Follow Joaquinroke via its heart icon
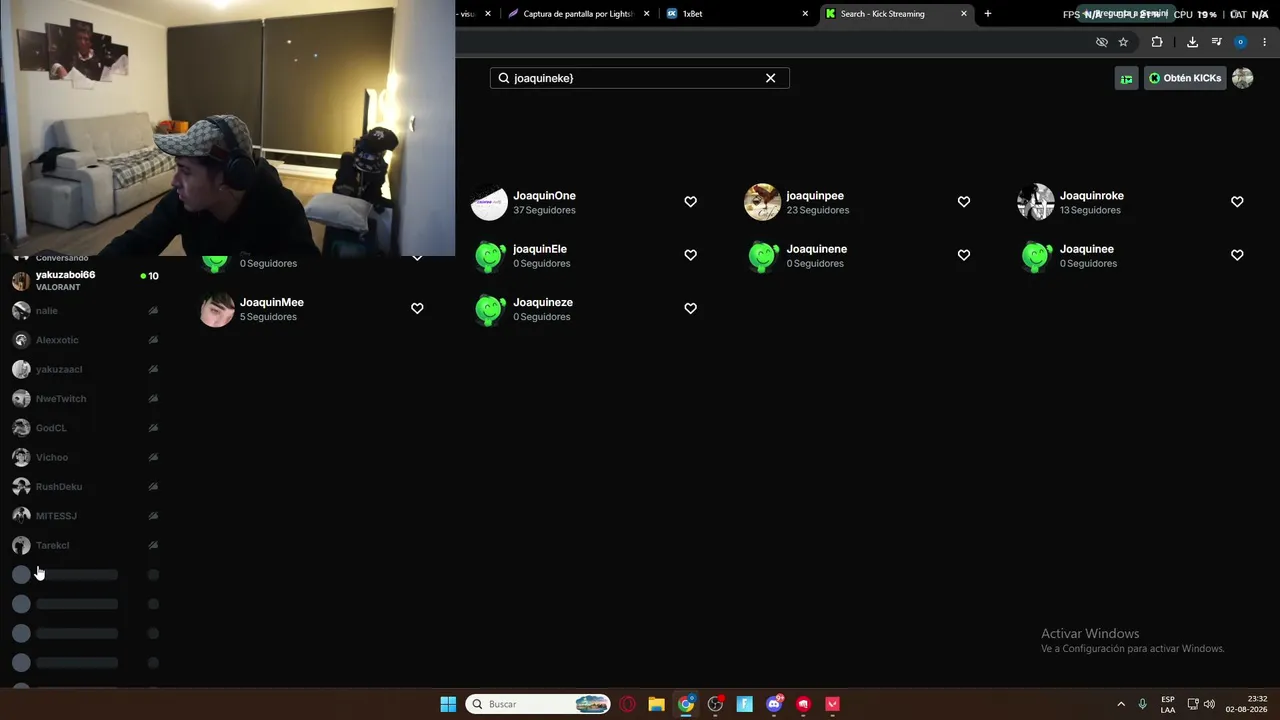1280x720 pixels. coord(1237,202)
